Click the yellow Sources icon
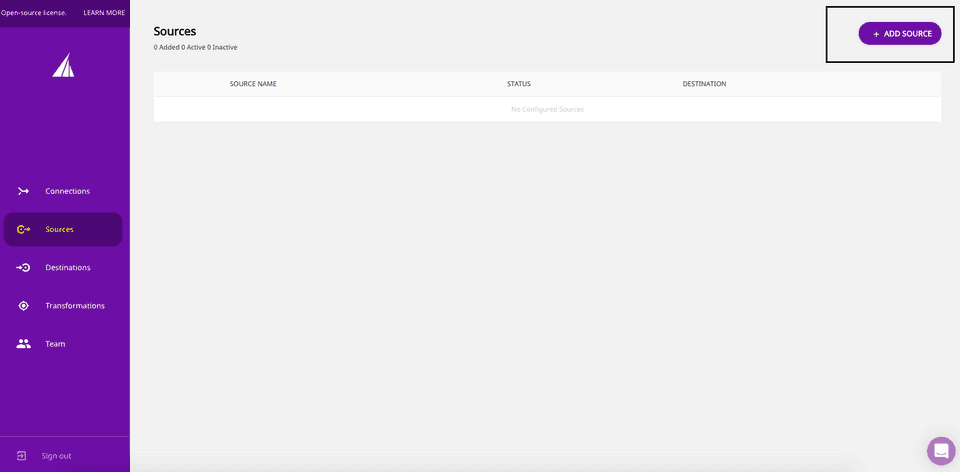 (24, 229)
